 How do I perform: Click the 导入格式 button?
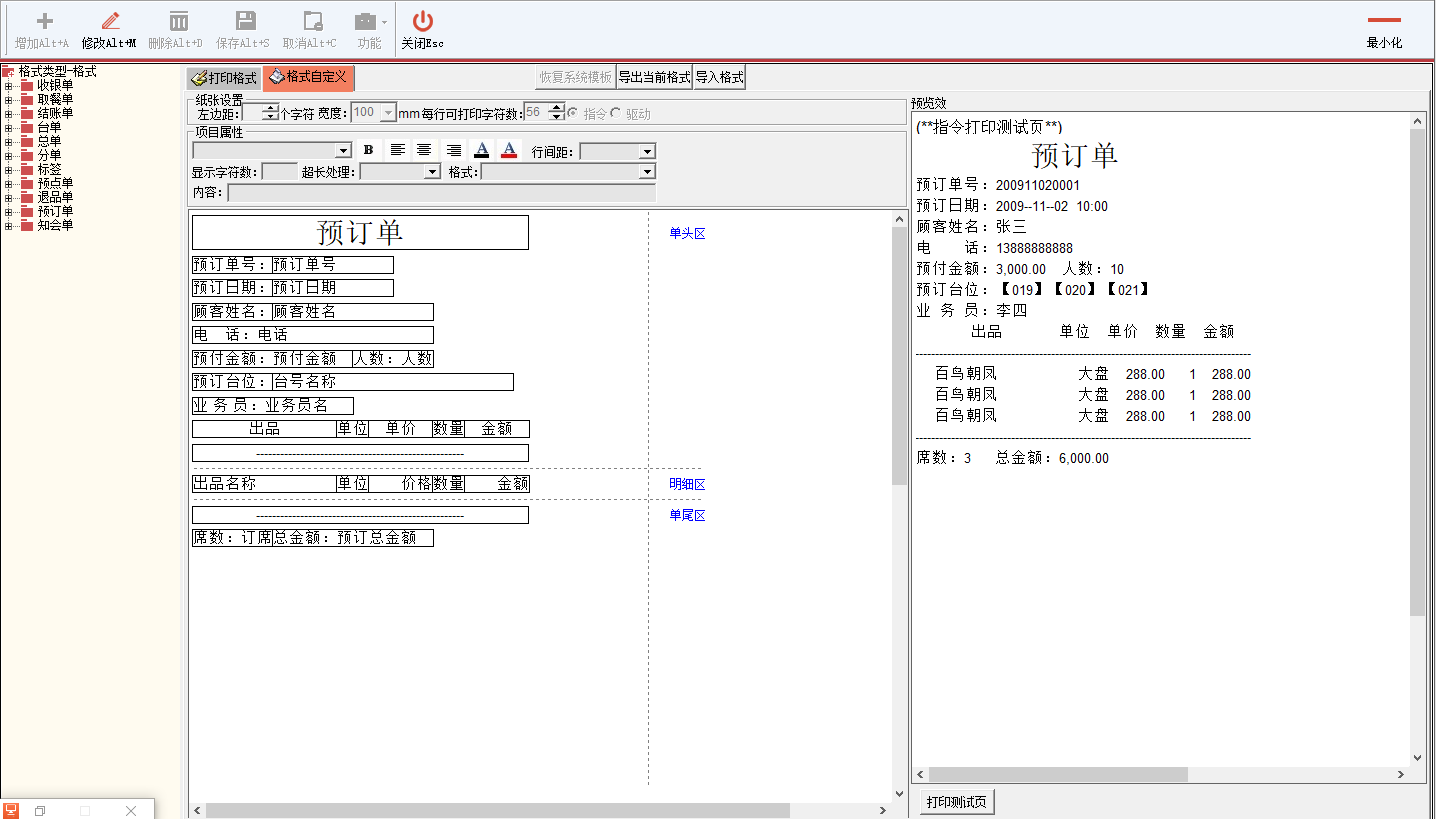point(720,77)
